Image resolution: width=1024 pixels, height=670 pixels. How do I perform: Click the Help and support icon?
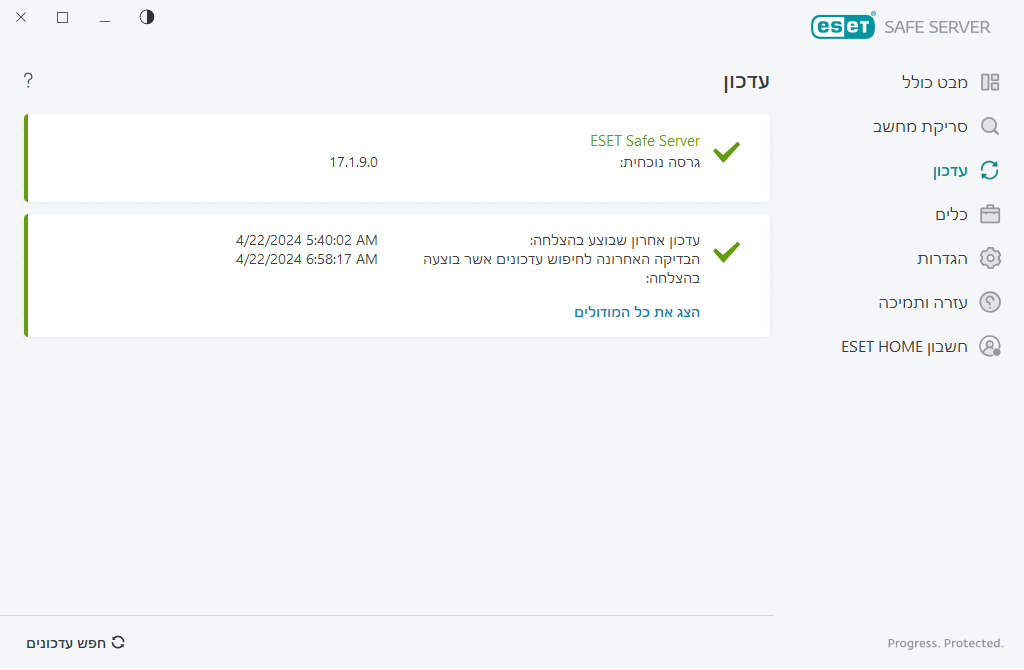click(990, 302)
